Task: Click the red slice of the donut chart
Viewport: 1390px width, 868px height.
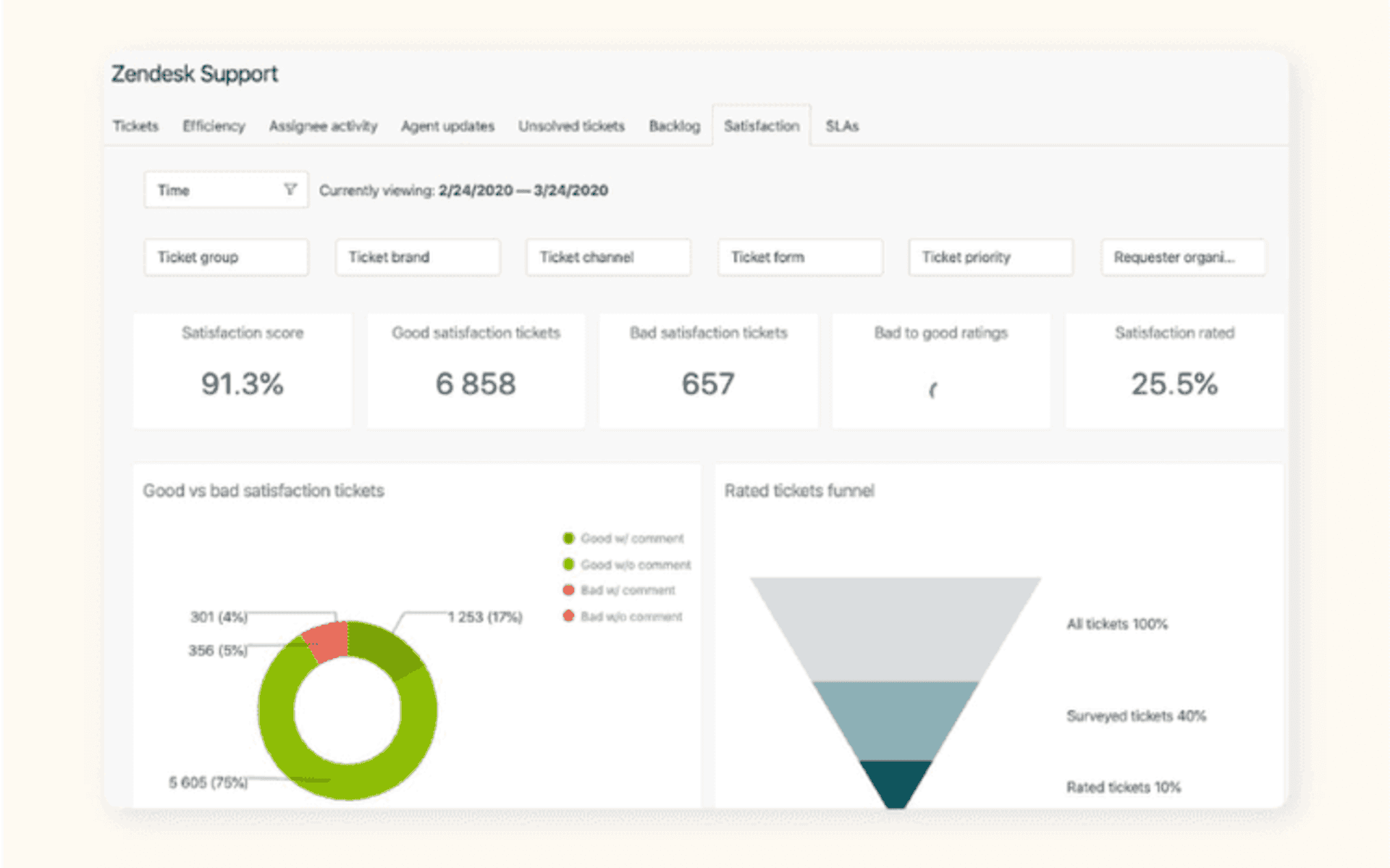Action: (x=327, y=637)
